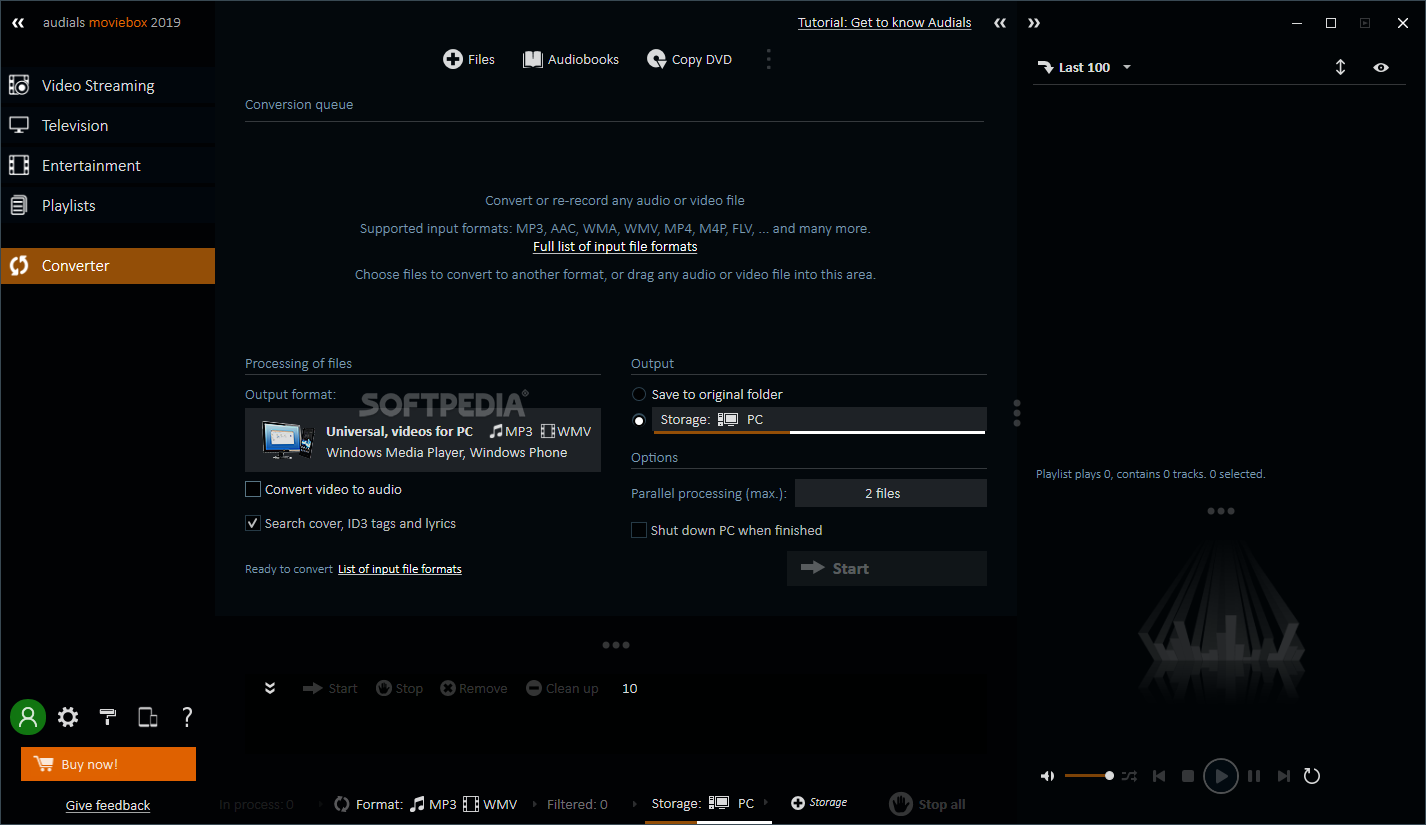The width and height of the screenshot is (1426, 825).
Task: Open settings gear in bottom left
Action: tap(68, 717)
